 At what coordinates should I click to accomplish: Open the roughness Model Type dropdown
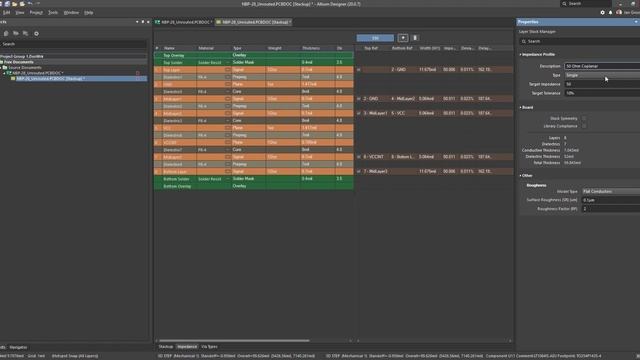pos(611,191)
